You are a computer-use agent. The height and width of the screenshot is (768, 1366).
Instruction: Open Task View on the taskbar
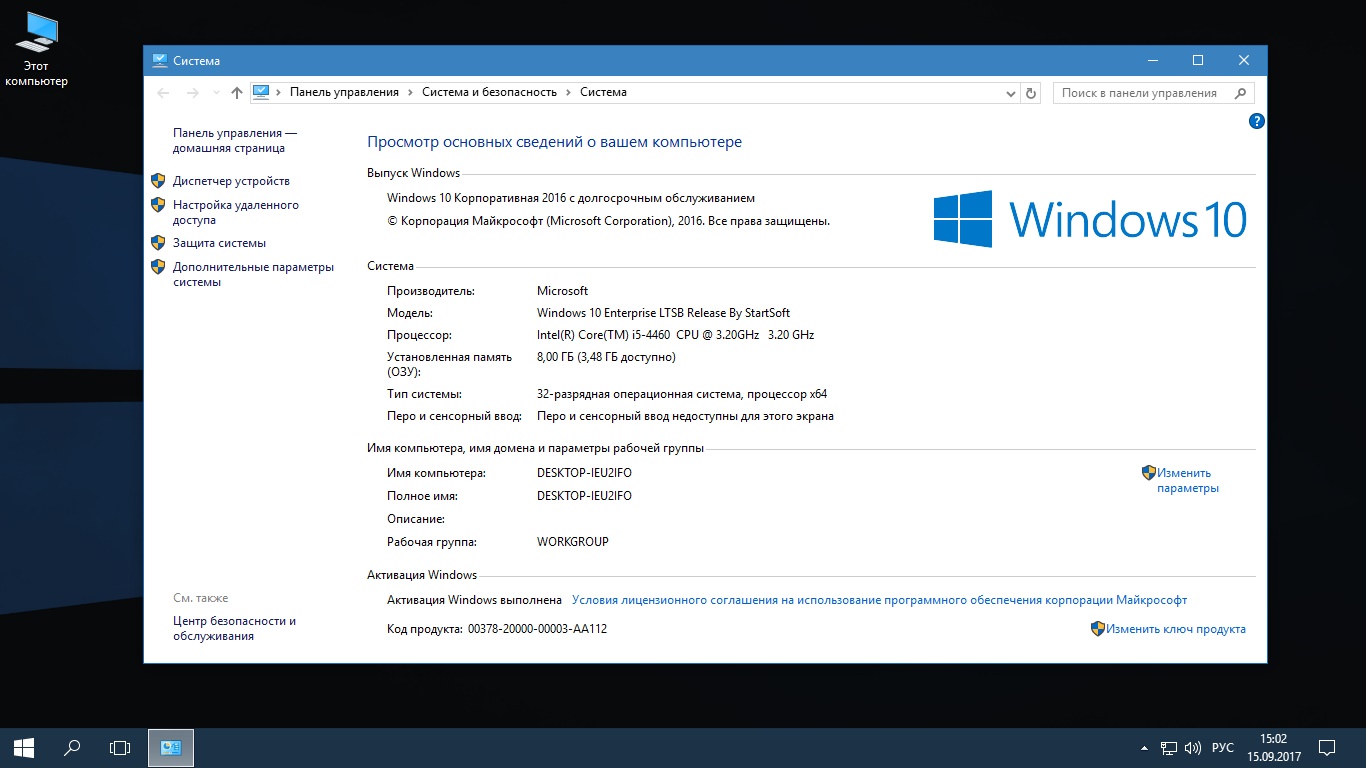click(120, 747)
